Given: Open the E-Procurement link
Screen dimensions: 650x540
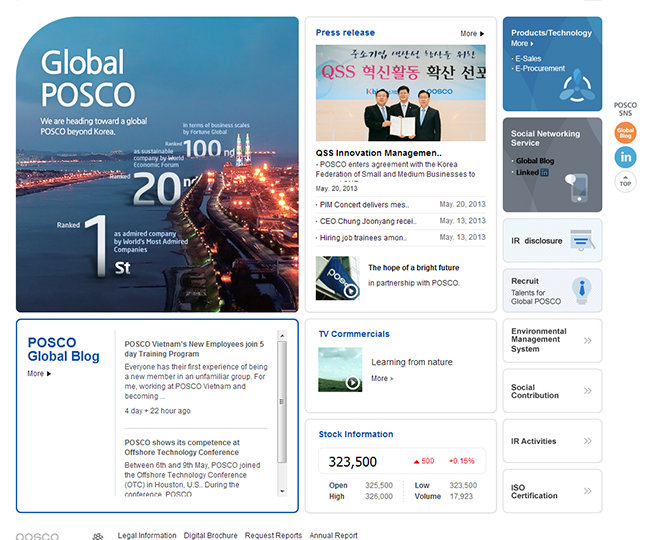Looking at the screenshot, I should pyautogui.click(x=540, y=68).
